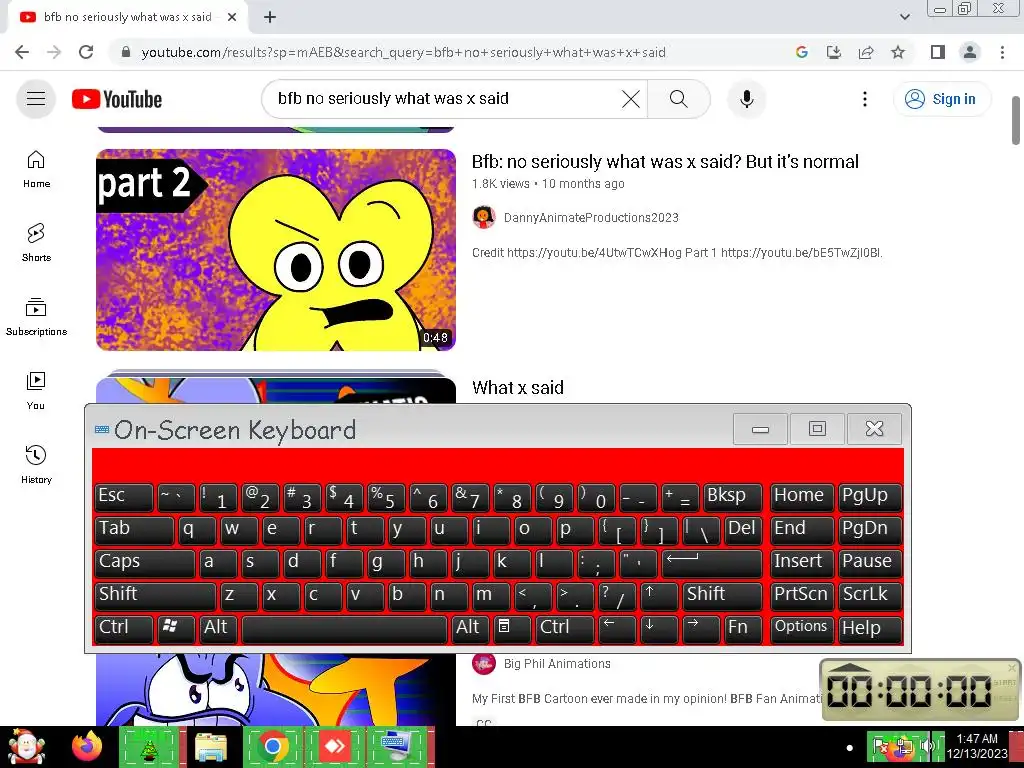Click Options key on On-Screen Keyboard
Image resolution: width=1024 pixels, height=768 pixels.
pos(801,628)
